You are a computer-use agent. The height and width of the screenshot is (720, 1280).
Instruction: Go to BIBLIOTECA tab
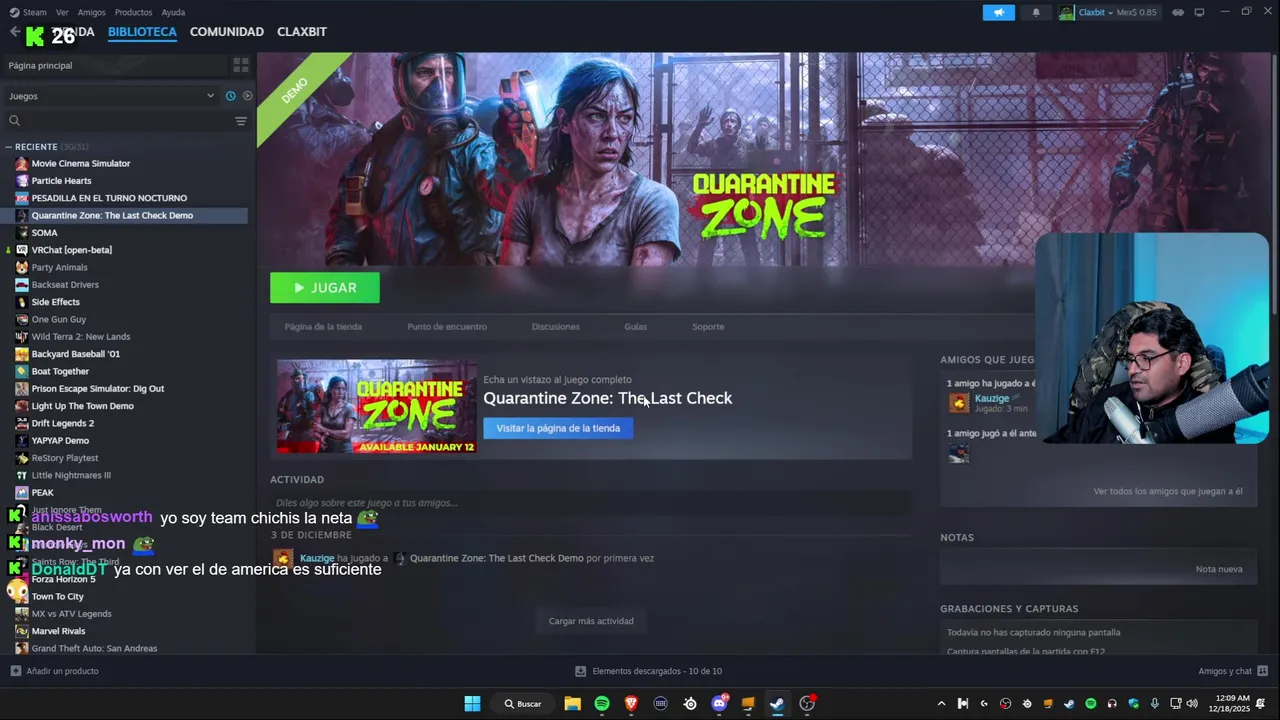tap(142, 32)
